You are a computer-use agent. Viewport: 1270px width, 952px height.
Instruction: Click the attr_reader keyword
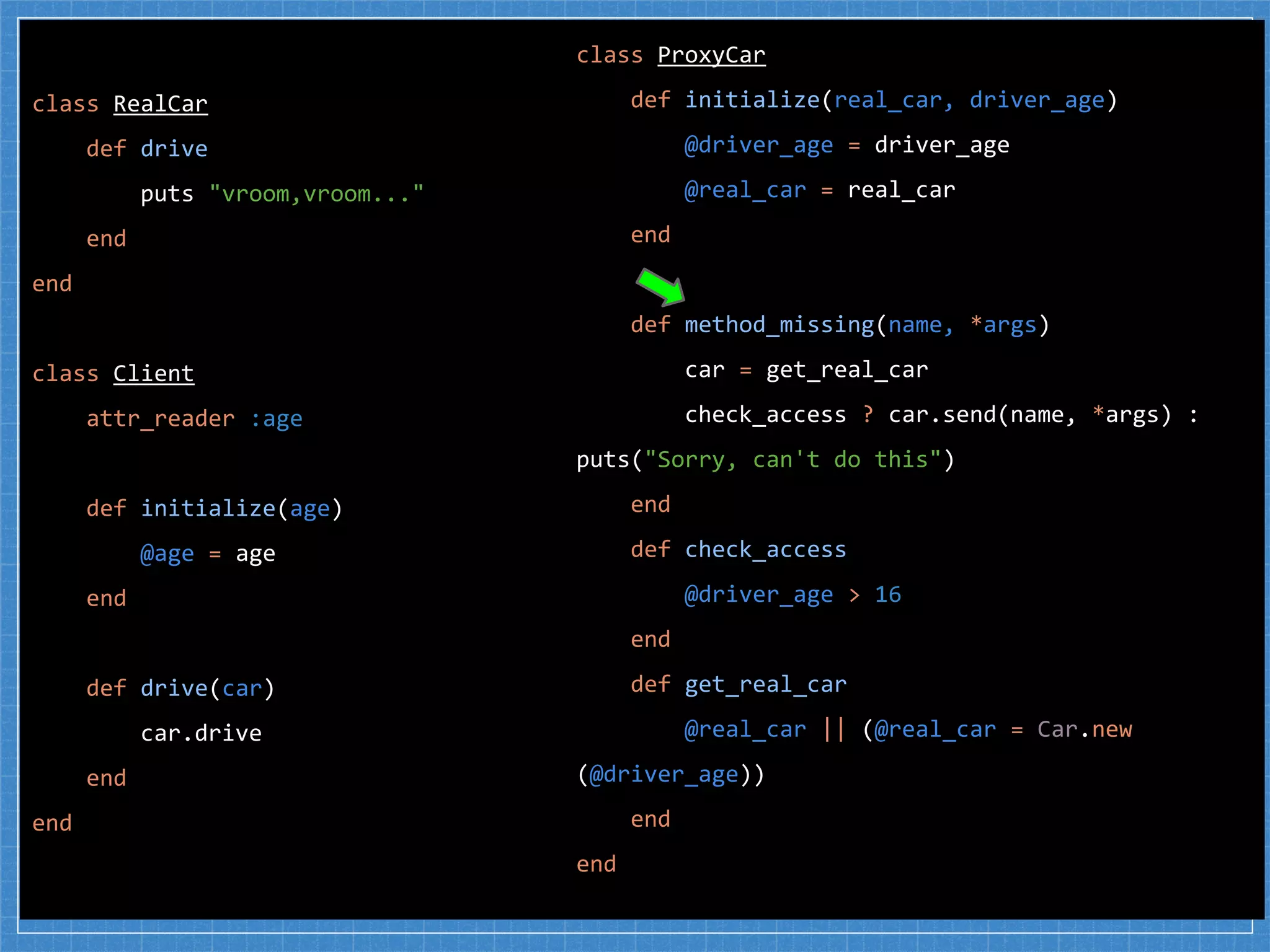click(161, 418)
